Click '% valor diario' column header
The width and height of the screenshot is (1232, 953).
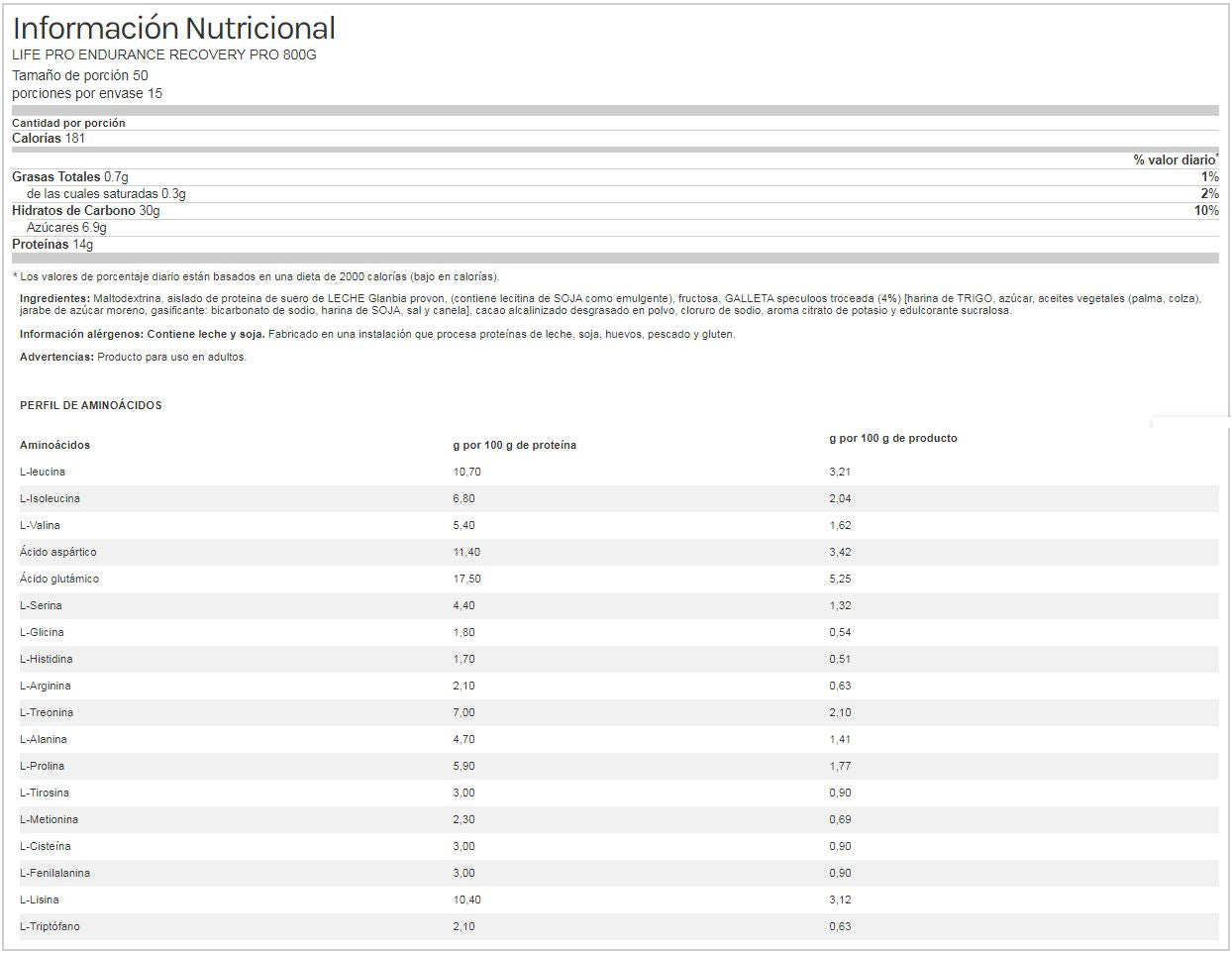pos(1176,159)
